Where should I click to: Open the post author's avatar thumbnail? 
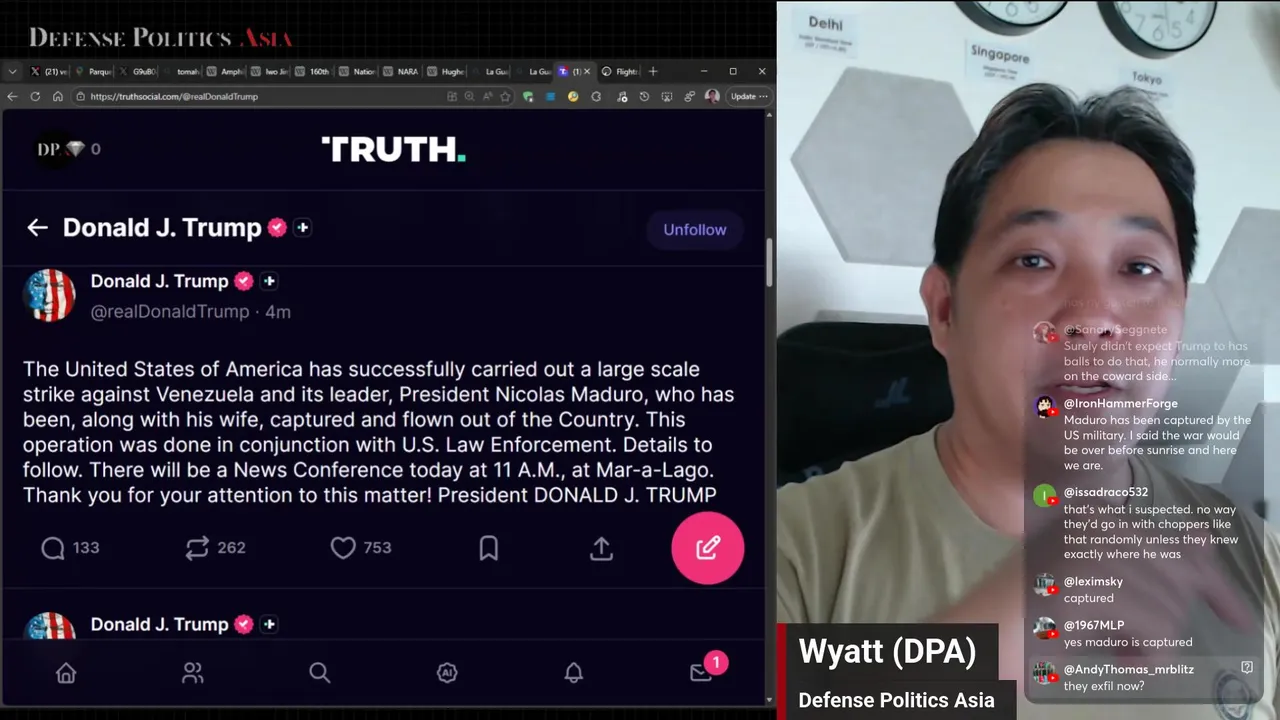49,295
